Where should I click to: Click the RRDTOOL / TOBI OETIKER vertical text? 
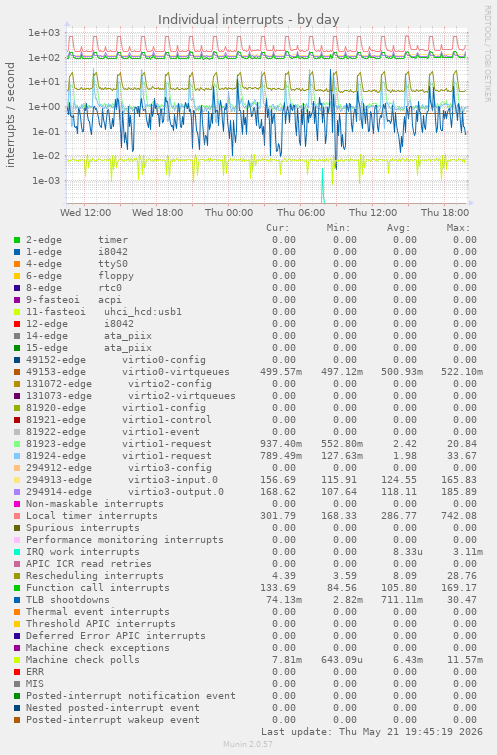487,54
